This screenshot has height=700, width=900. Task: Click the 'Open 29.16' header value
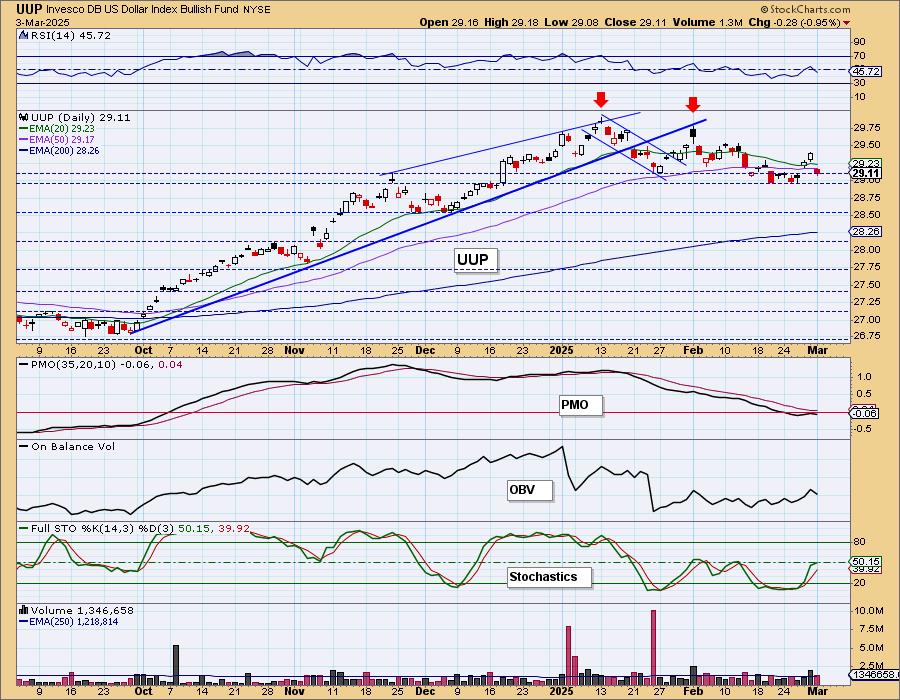[x=450, y=22]
